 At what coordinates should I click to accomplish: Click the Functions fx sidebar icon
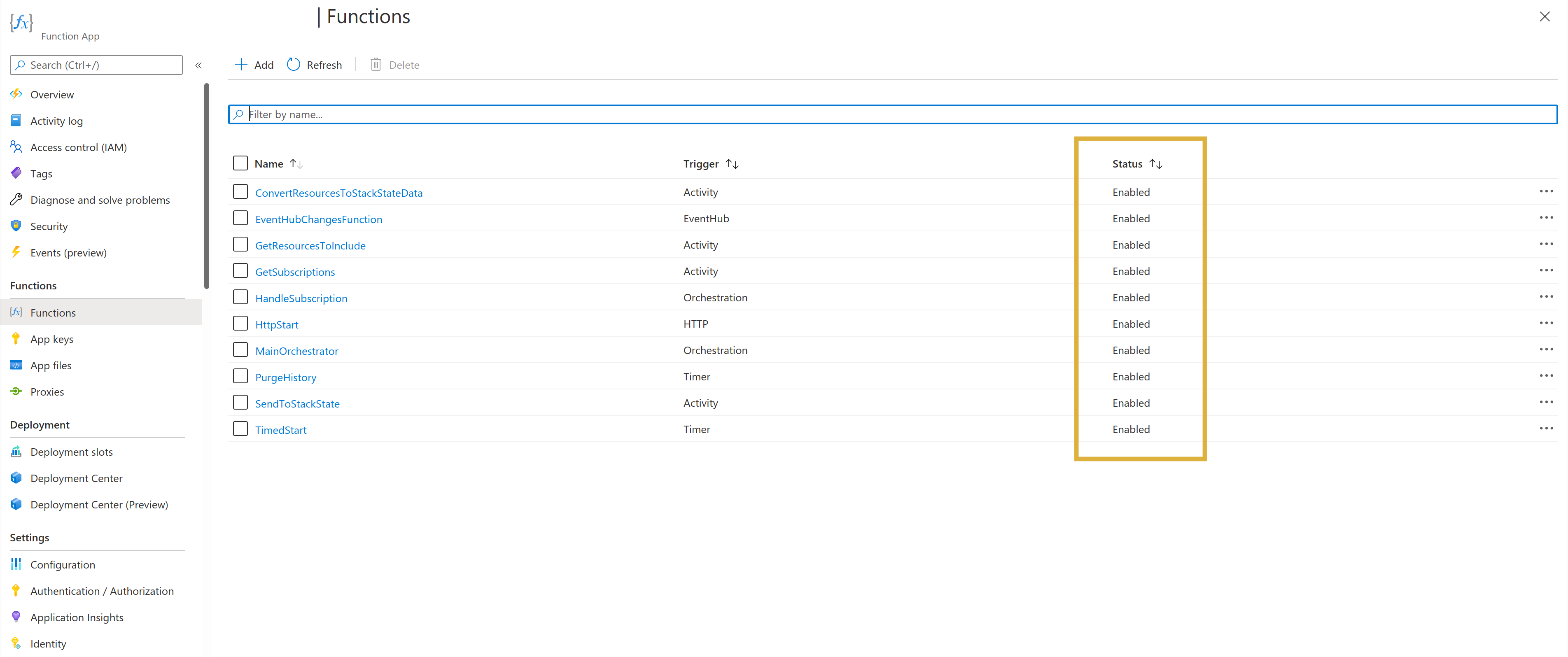(16, 312)
